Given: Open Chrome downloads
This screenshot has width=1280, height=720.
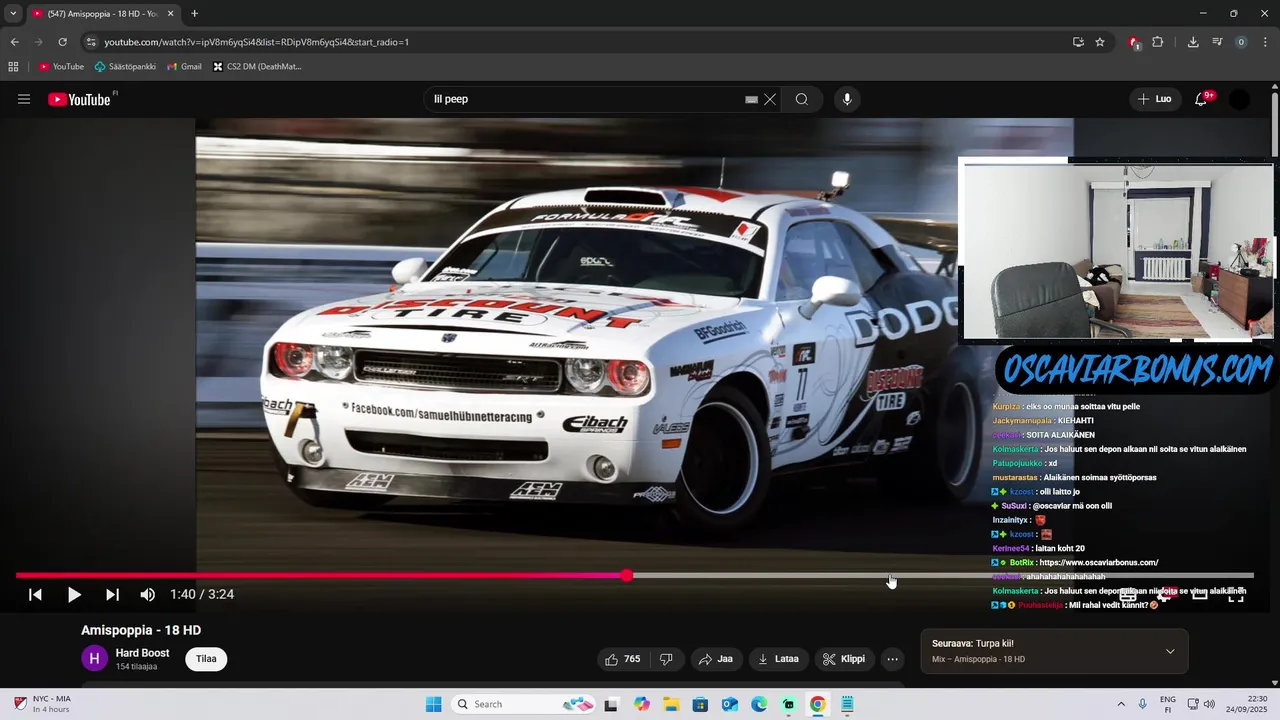Looking at the screenshot, I should 1193,42.
